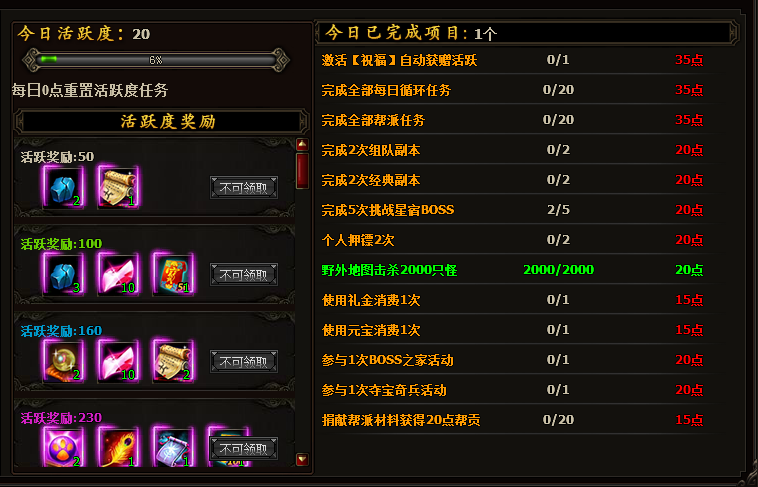Click the red packet icon in 活跃奖励:100 row
The width and height of the screenshot is (758, 487).
tap(173, 274)
